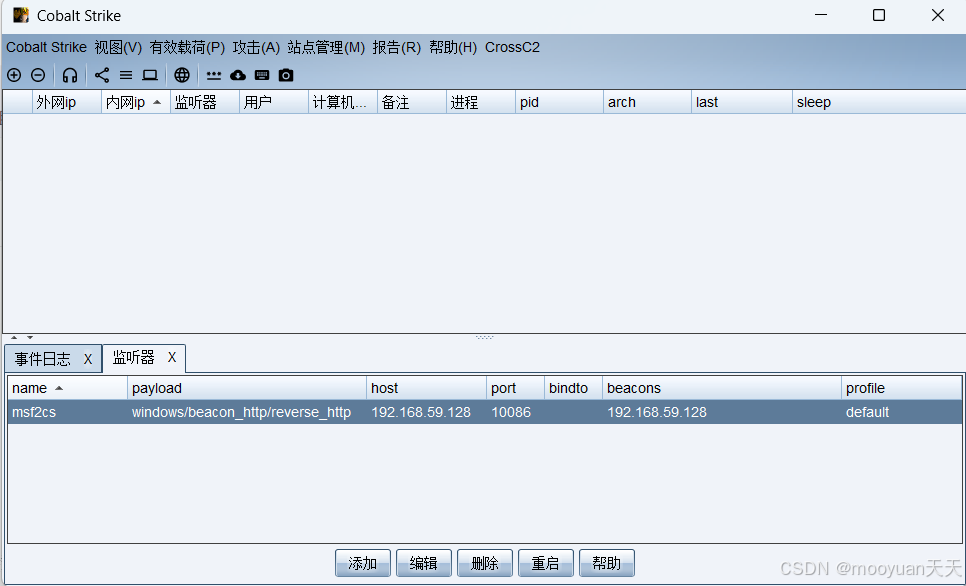
Task: Switch to session table list icon
Action: point(126,75)
